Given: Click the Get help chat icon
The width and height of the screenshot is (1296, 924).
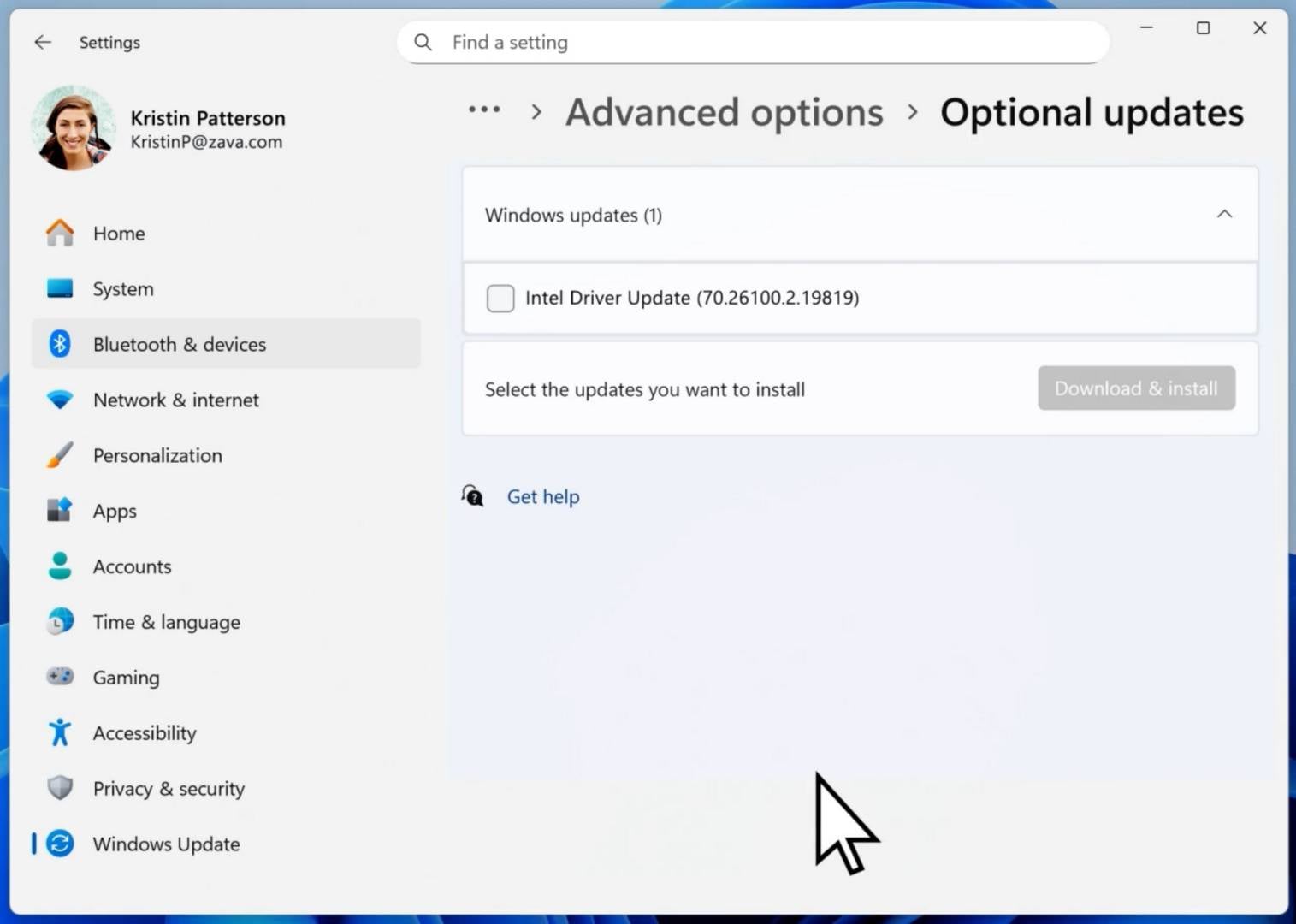Looking at the screenshot, I should [x=472, y=496].
